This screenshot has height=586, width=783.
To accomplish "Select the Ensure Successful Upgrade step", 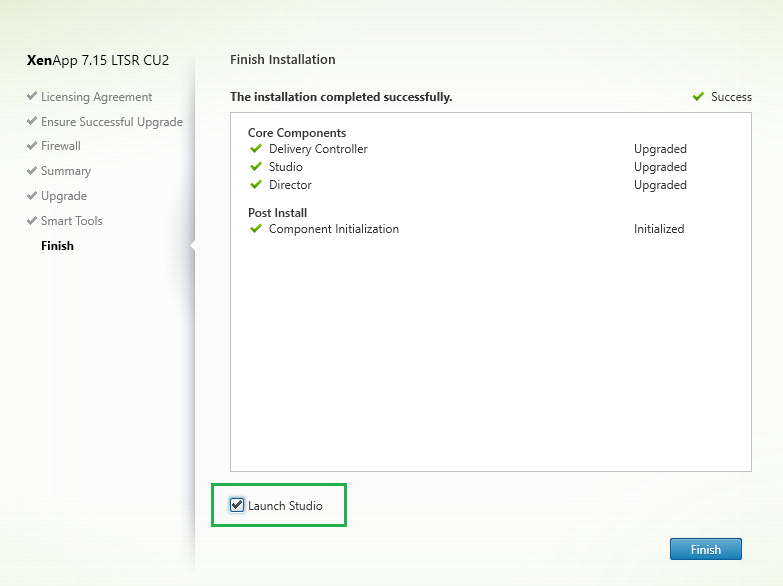I will tap(111, 122).
